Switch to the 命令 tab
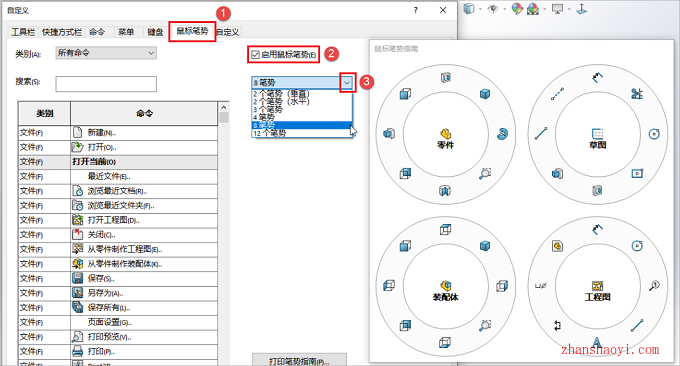The width and height of the screenshot is (680, 366). 97,32
